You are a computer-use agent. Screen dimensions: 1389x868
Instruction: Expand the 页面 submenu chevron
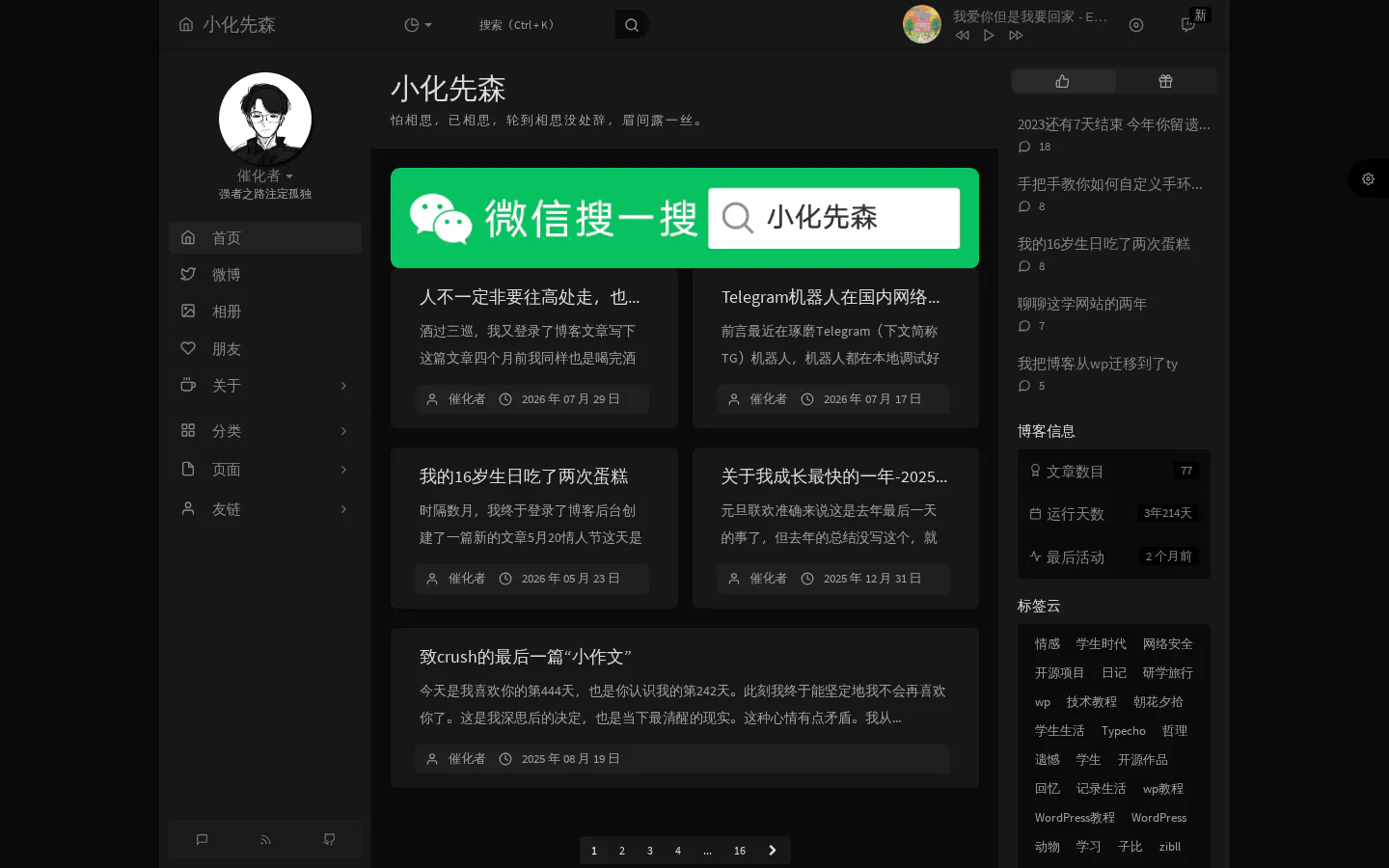click(x=343, y=470)
